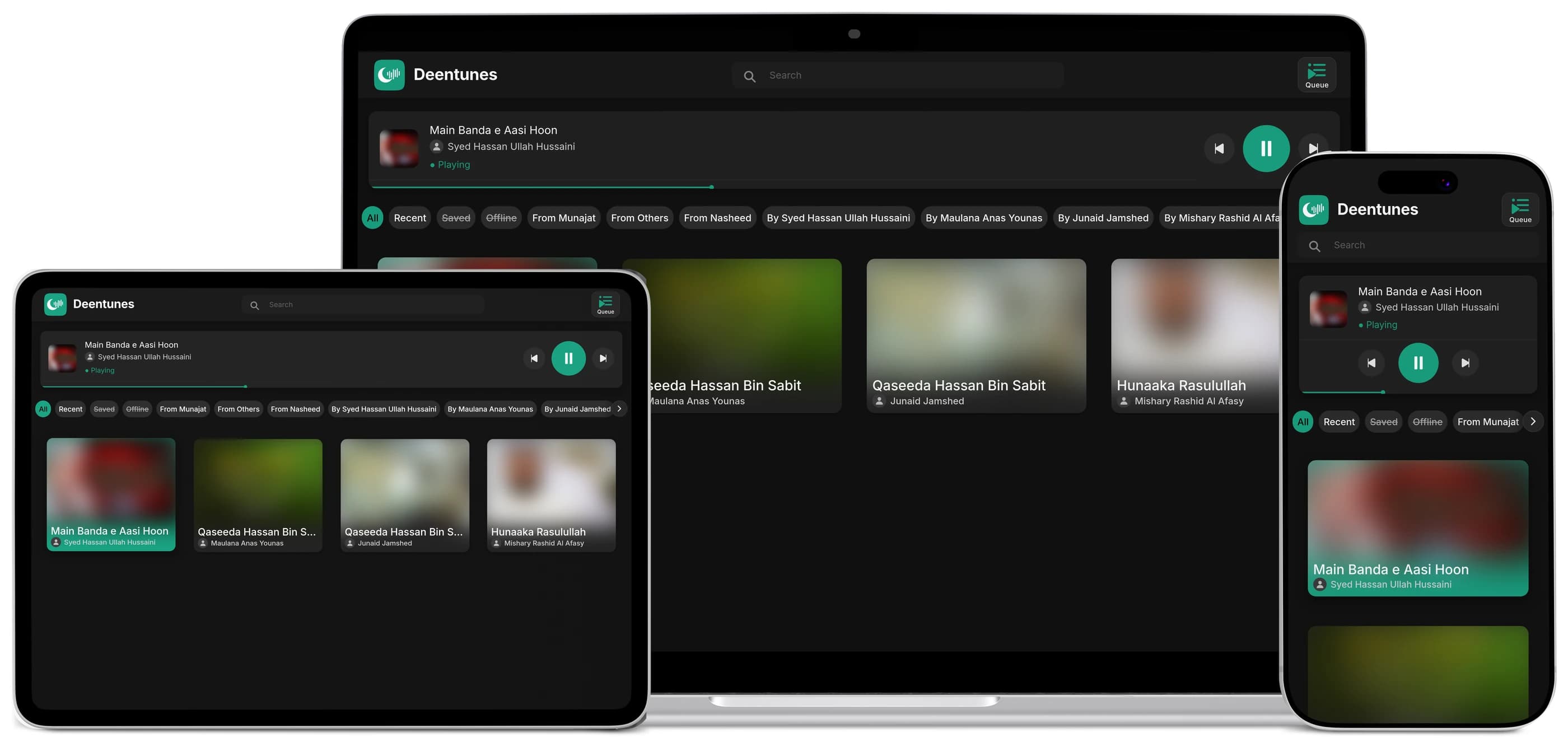Skip to previous track on the phone
This screenshot has width=1568, height=747.
tap(1371, 363)
